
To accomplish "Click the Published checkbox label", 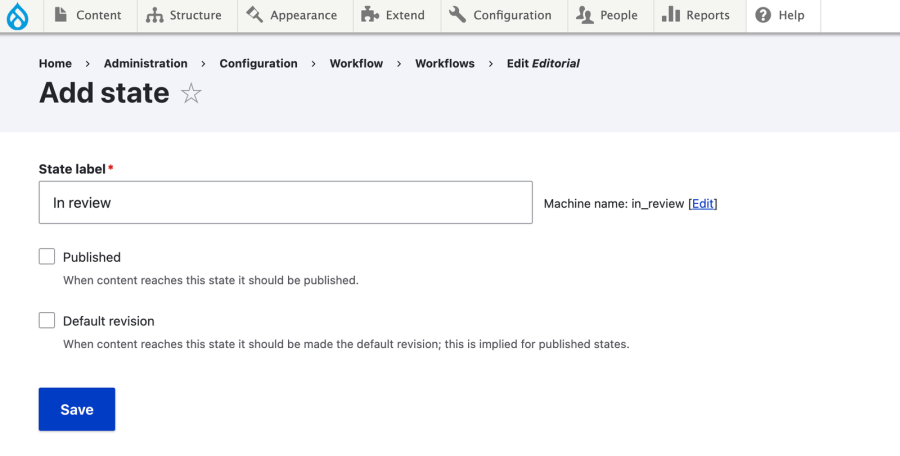I will 92,257.
